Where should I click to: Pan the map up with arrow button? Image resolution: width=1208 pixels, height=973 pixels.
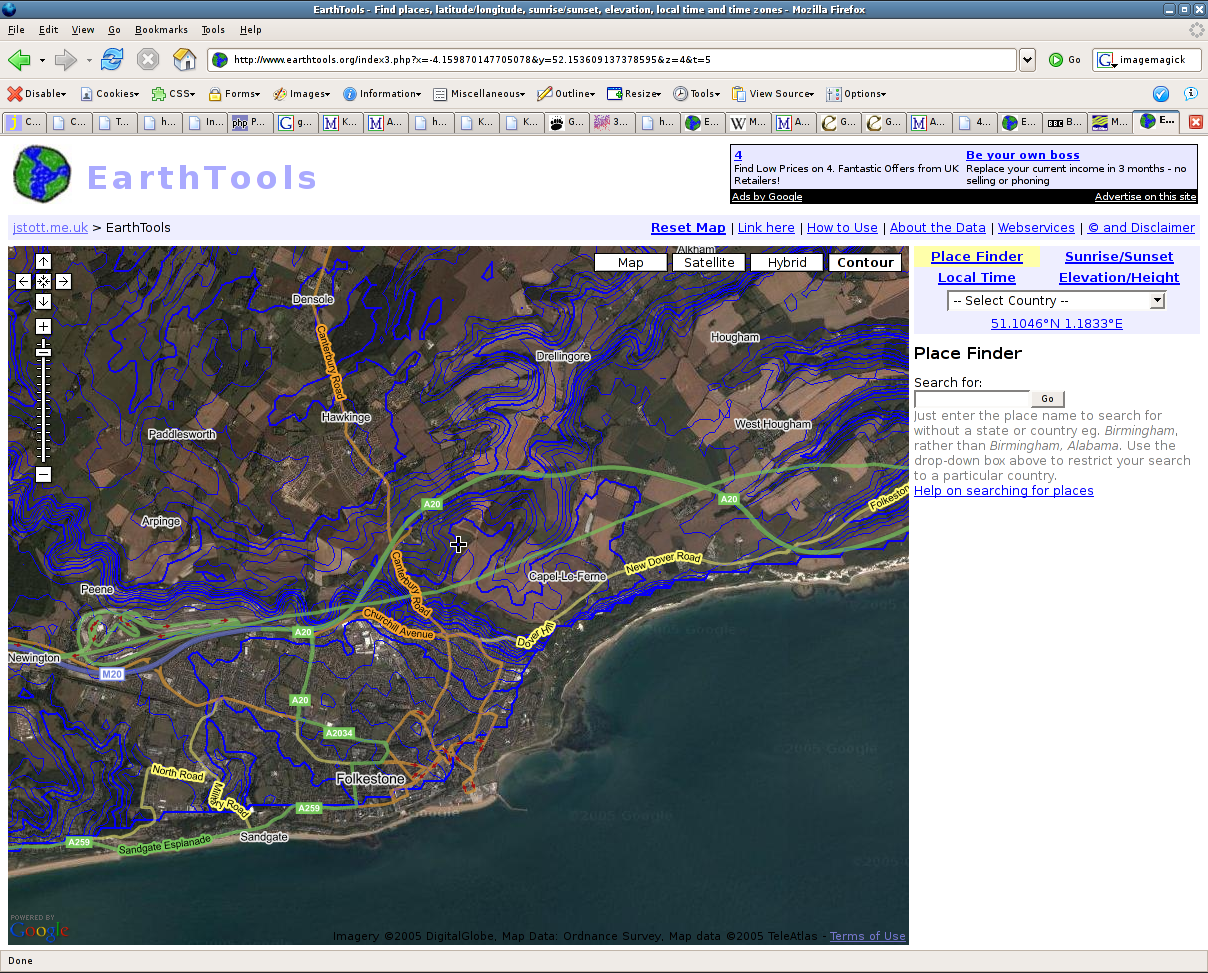point(43,262)
